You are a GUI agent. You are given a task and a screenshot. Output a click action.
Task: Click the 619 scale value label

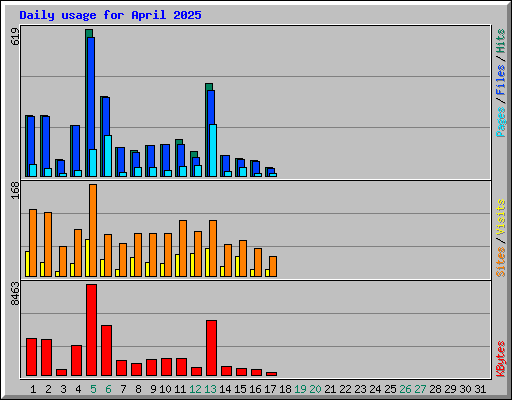[15, 37]
